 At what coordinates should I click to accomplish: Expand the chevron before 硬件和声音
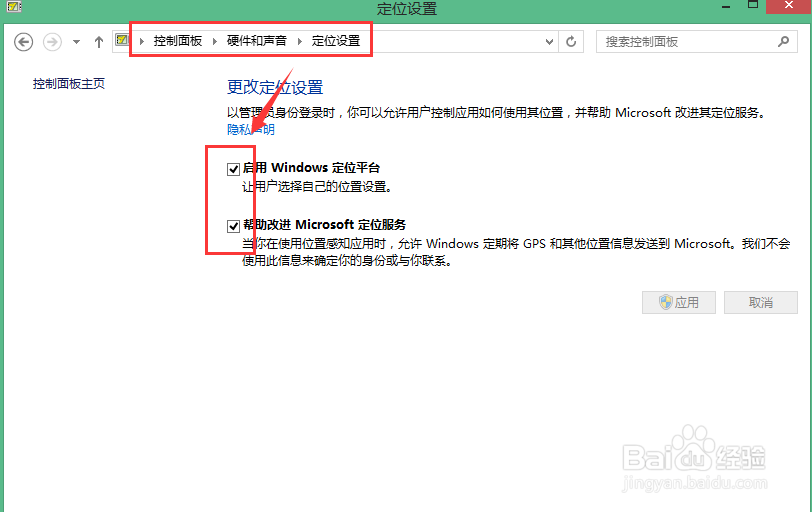(x=215, y=41)
